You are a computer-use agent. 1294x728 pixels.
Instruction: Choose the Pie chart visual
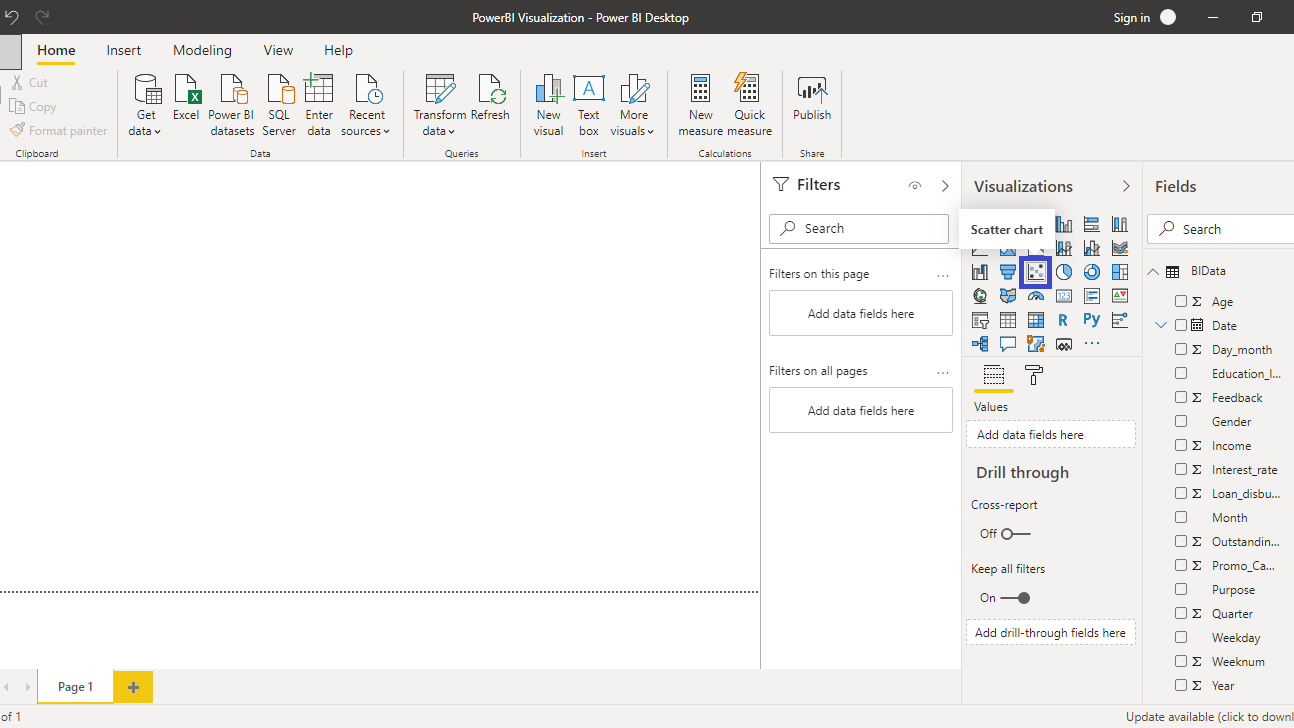(1064, 271)
